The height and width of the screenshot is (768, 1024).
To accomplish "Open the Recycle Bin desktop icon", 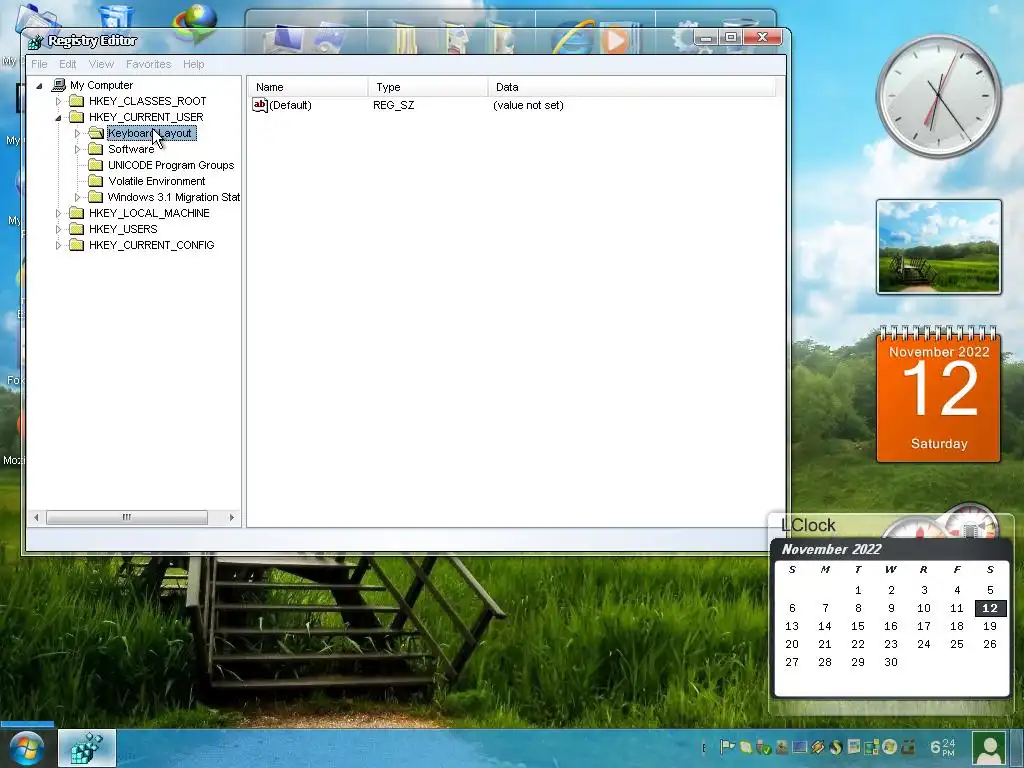I will (x=116, y=18).
